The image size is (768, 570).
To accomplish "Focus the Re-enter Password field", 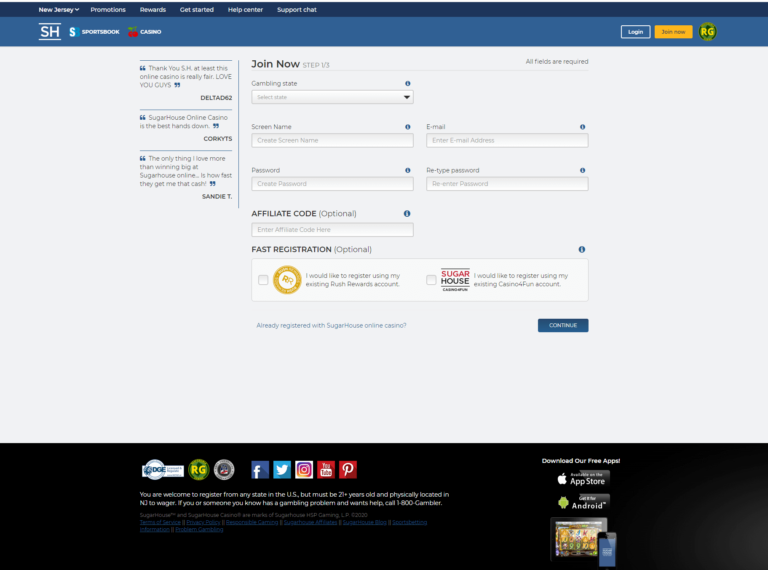I will point(507,184).
